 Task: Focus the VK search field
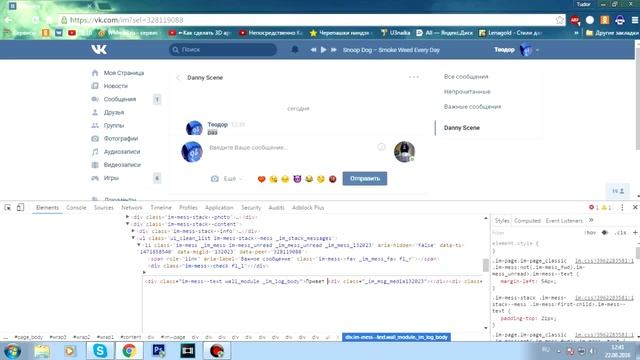pos(223,49)
